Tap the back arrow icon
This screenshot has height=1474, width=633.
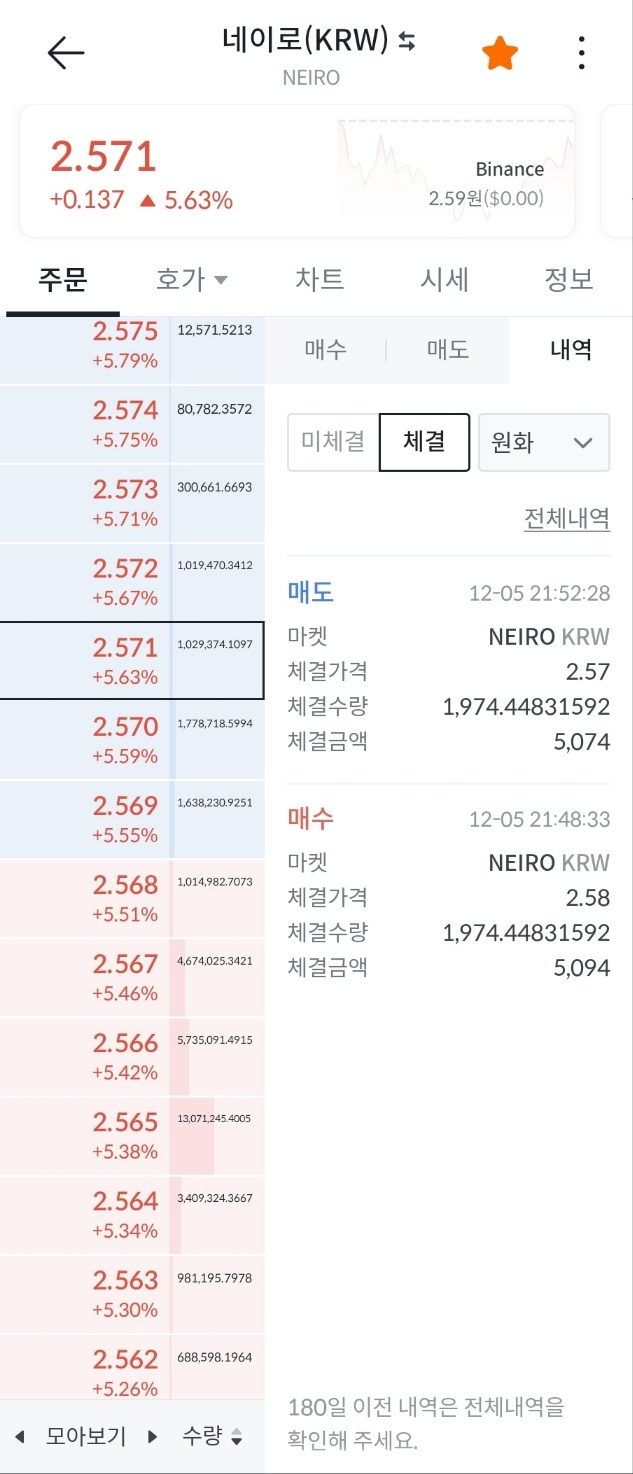(66, 53)
